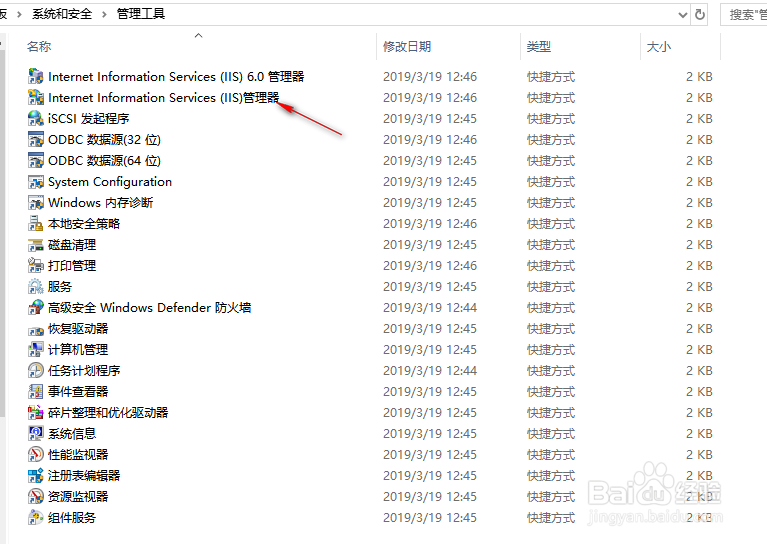Select the 组件服务 icon
This screenshot has height=544, width=767.
(36, 518)
